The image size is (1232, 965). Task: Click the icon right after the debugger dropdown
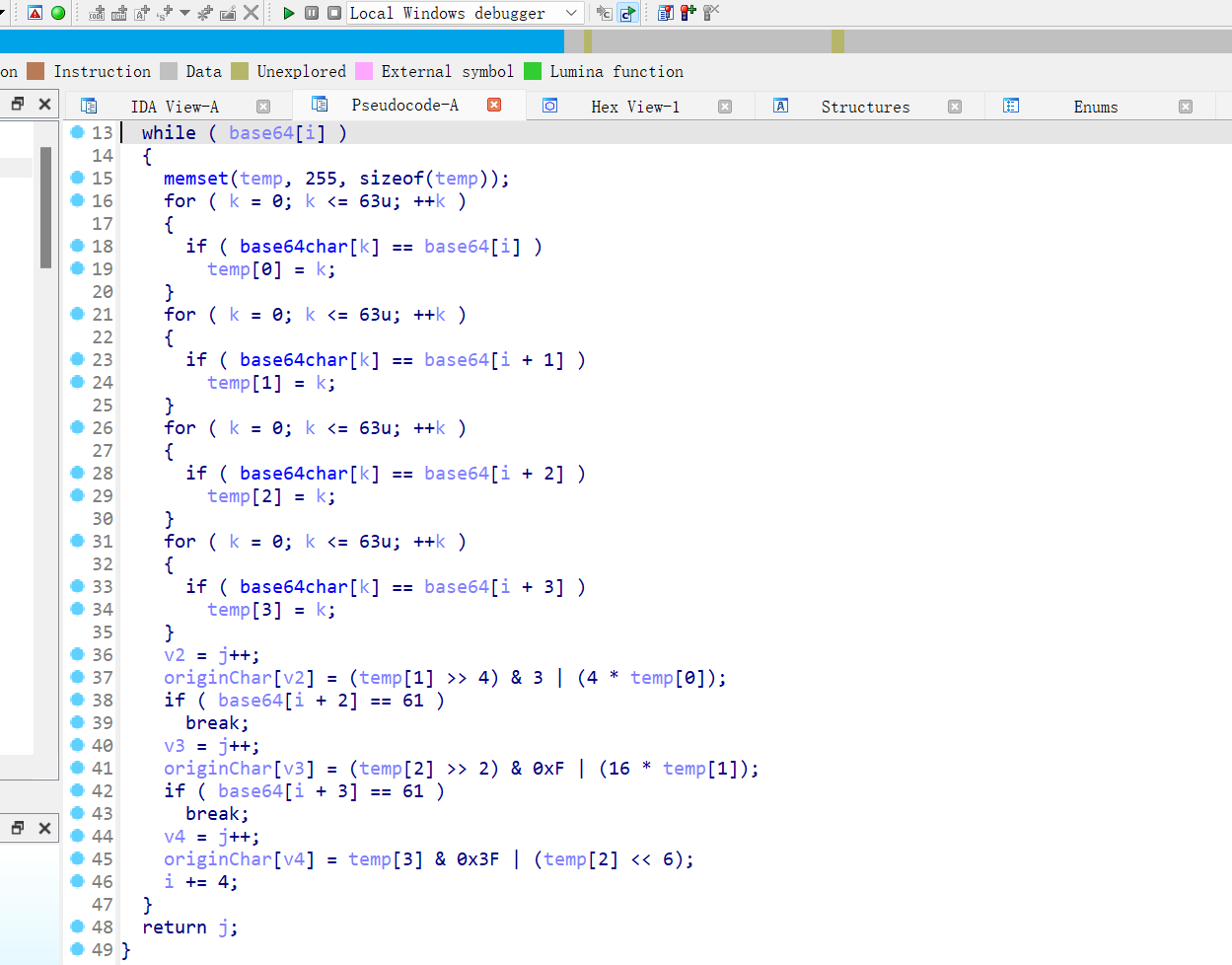click(x=604, y=13)
